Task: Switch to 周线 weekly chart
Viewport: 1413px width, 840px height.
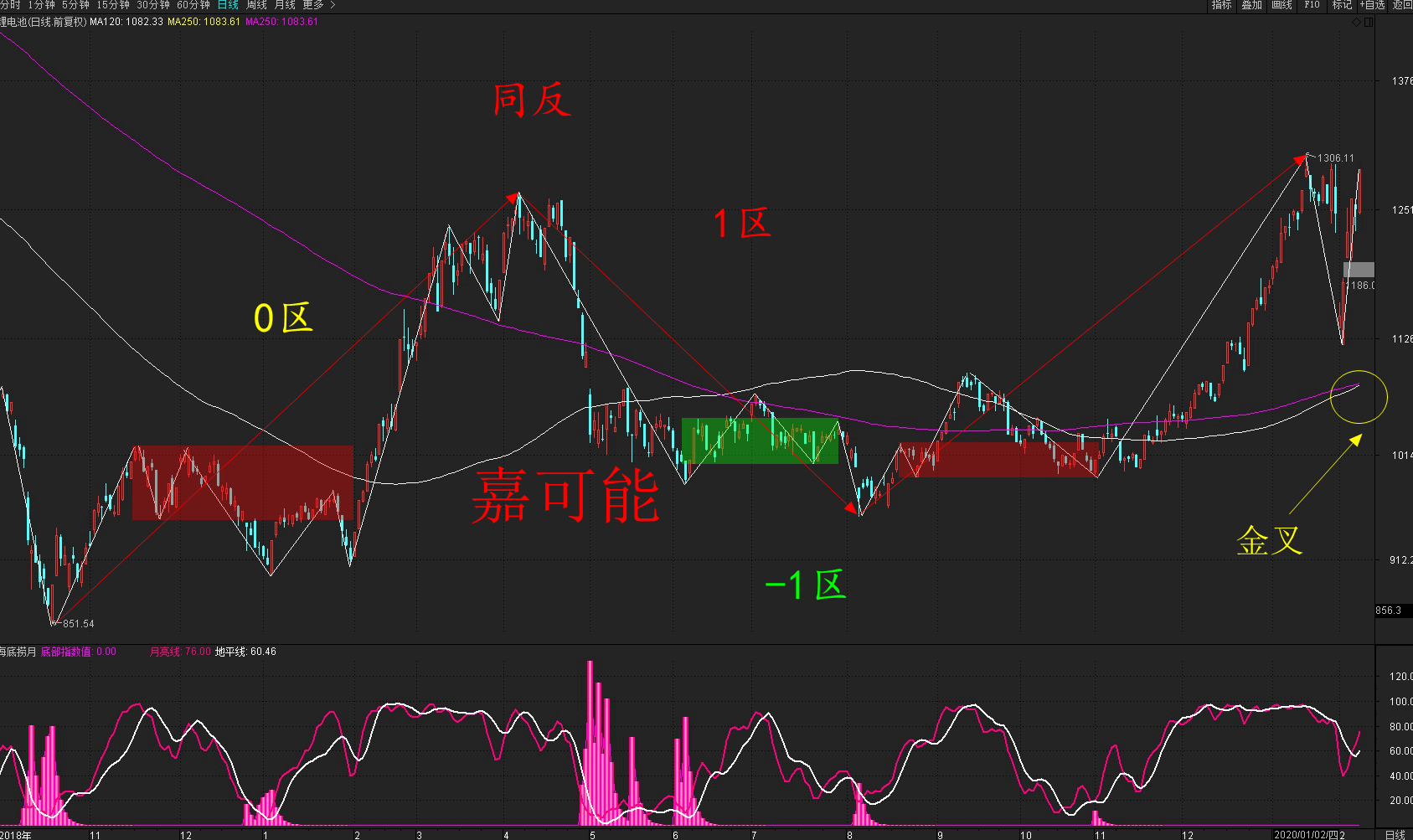Action: pos(256,5)
